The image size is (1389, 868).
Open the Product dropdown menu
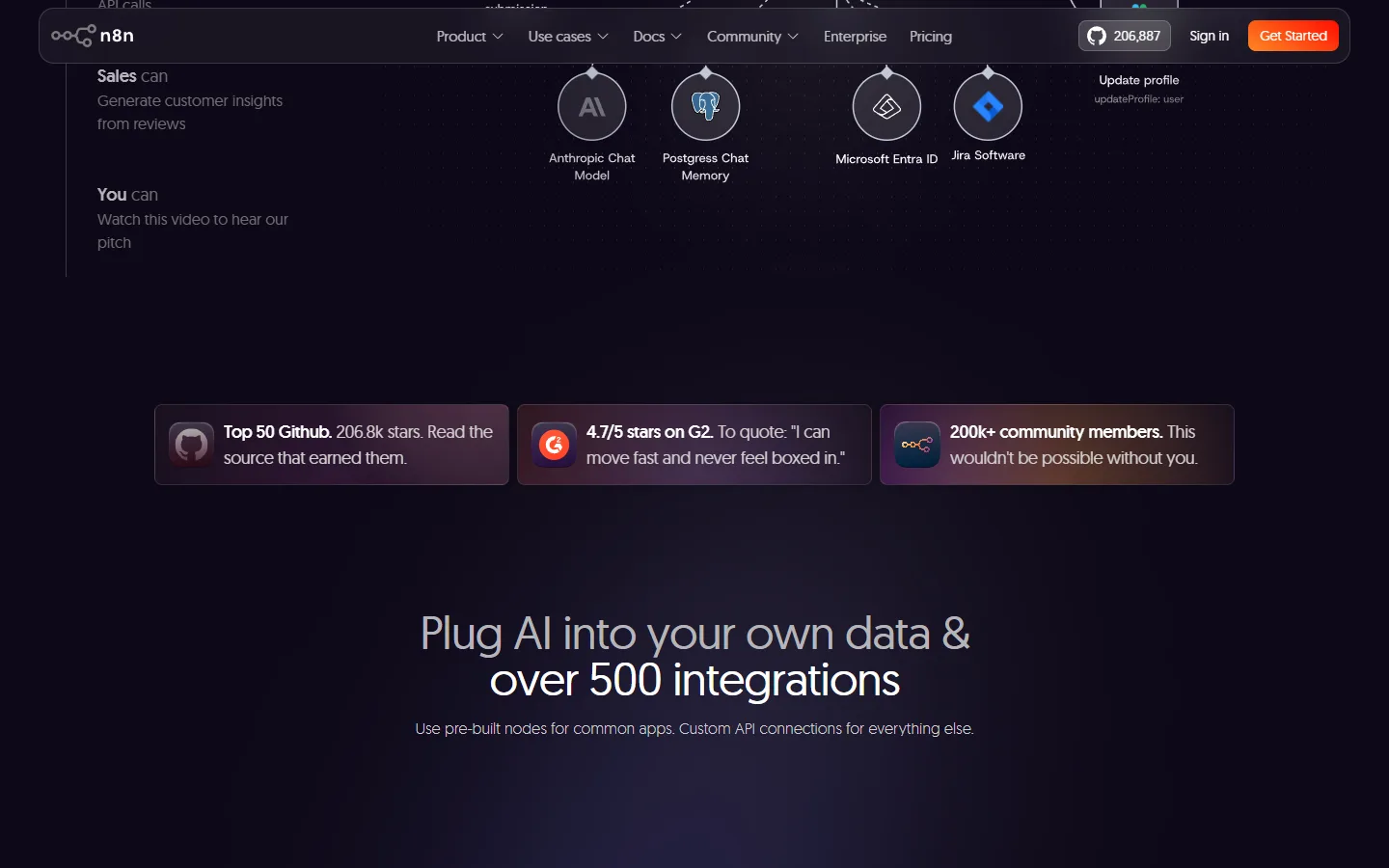470,37
